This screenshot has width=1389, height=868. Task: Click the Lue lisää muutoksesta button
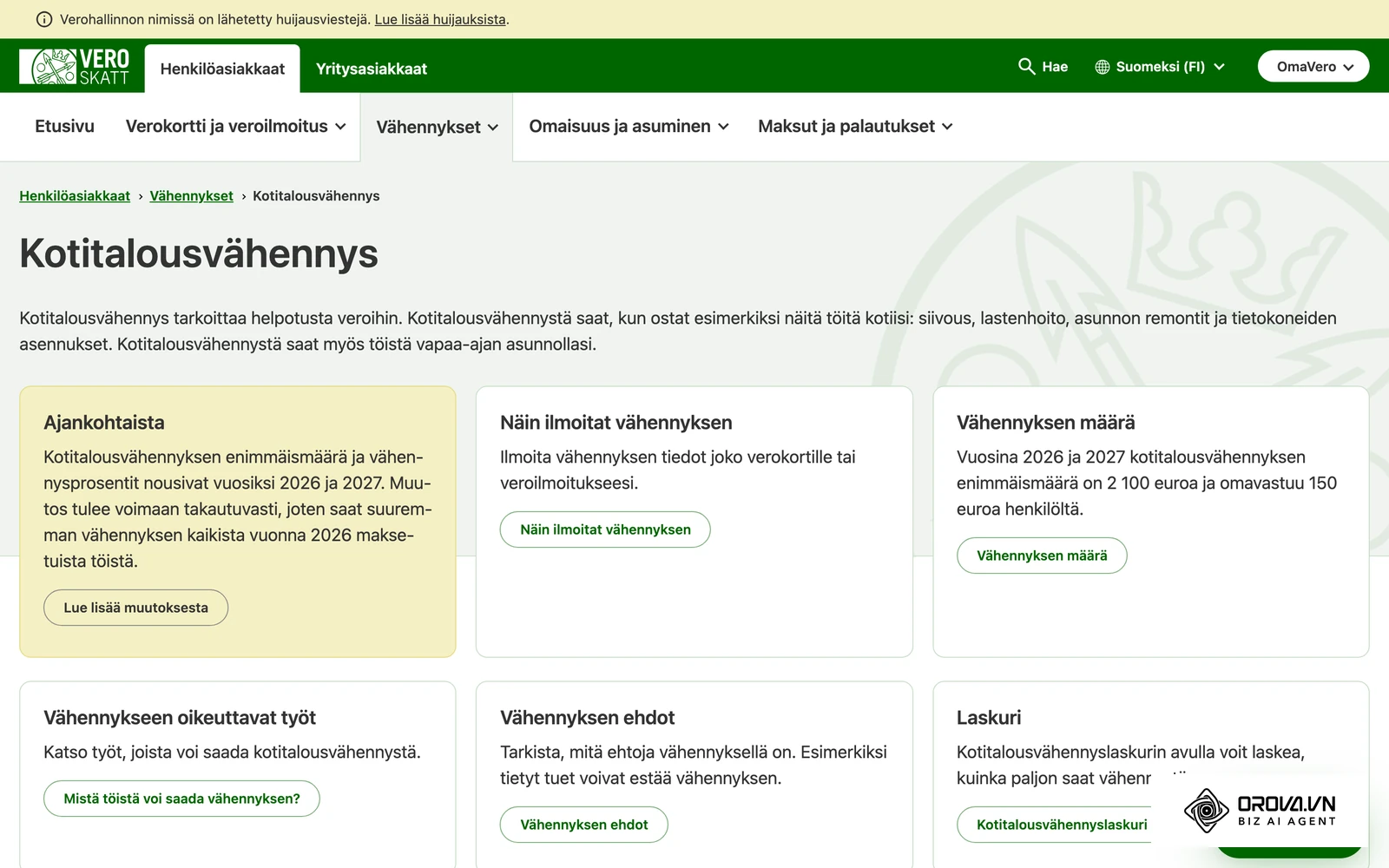click(x=136, y=608)
